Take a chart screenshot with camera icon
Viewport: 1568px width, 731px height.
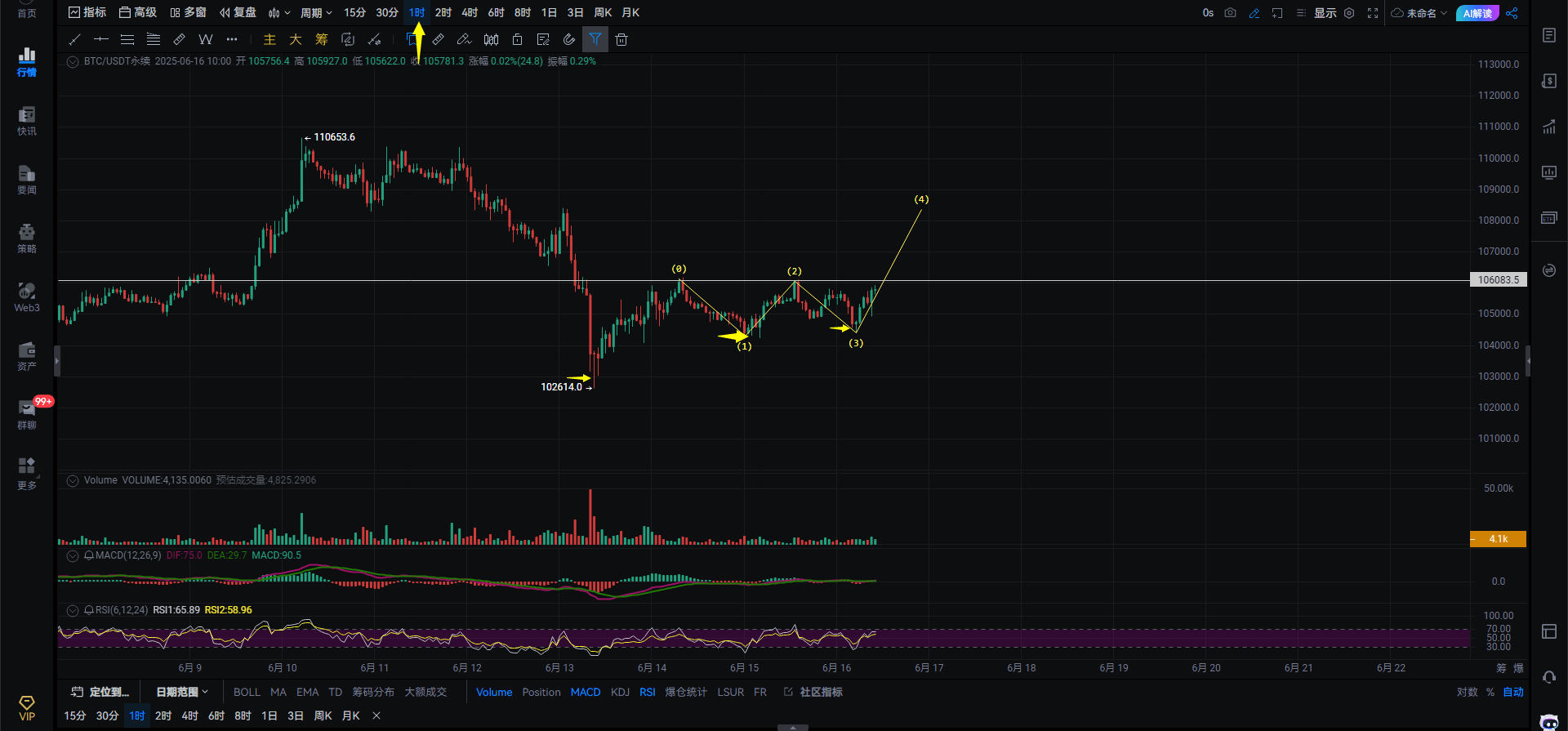tap(1231, 13)
